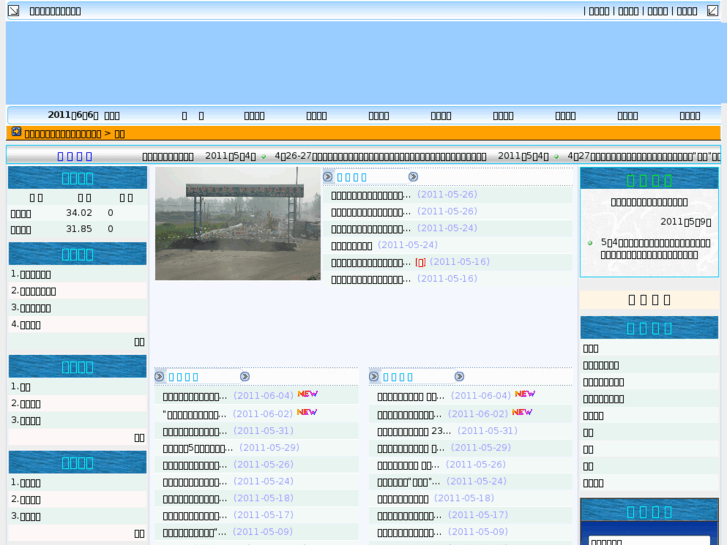
Task: Click the beige banner heading in the sidebar
Action: 649,300
